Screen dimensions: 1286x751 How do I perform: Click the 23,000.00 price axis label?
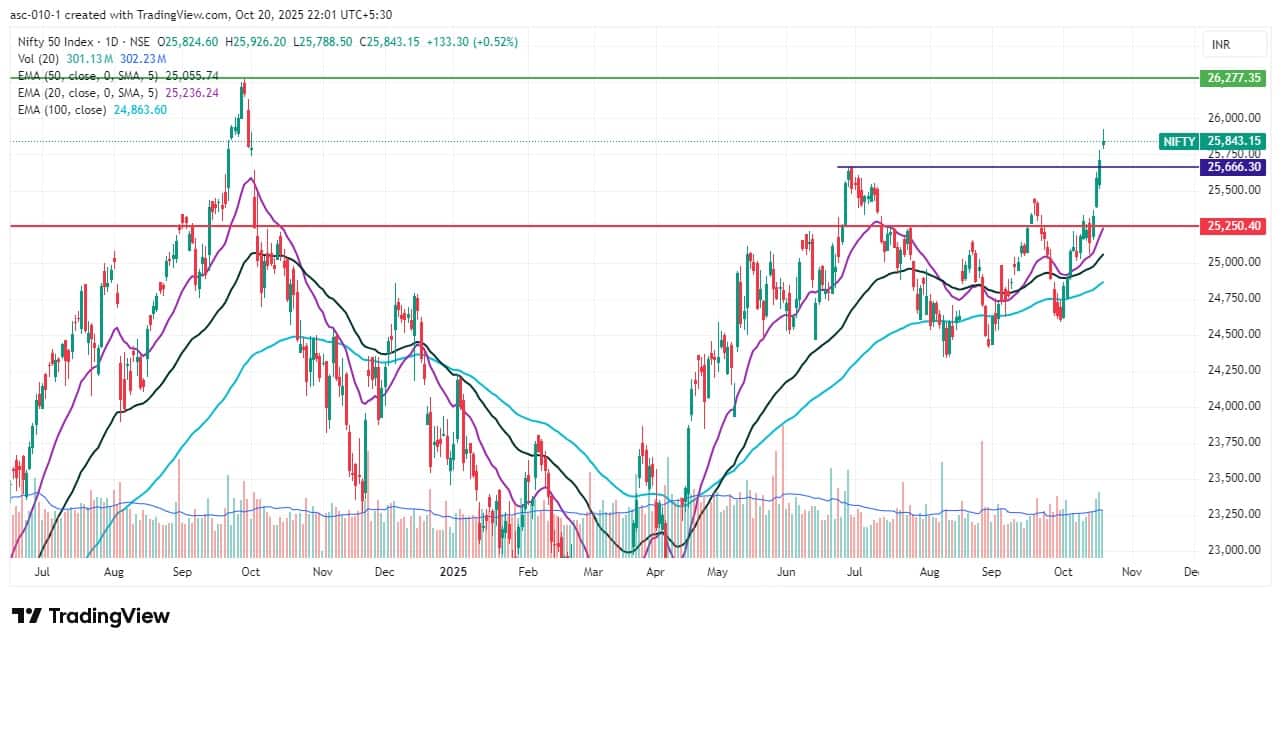pyautogui.click(x=1234, y=550)
